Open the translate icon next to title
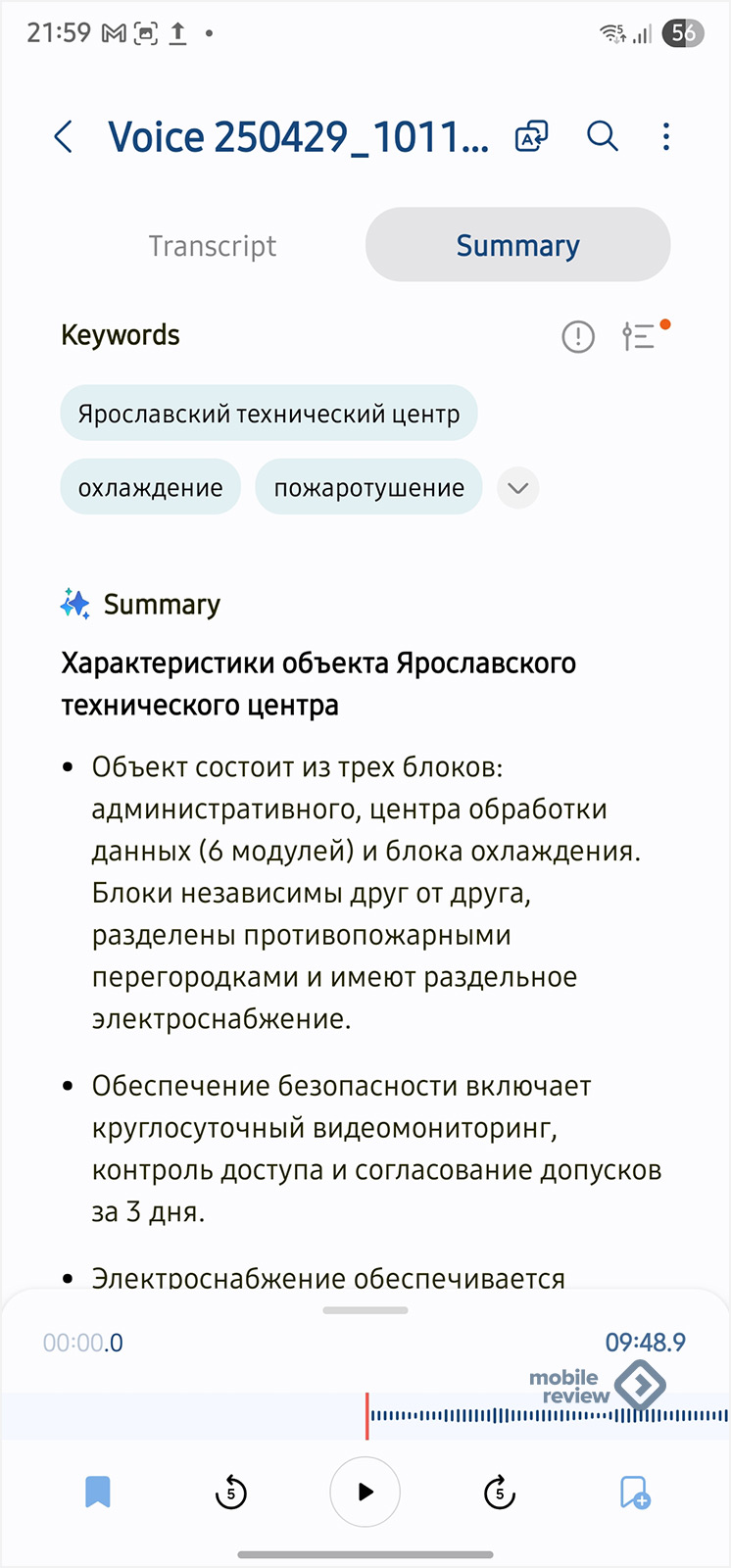The image size is (731, 1568). 531,137
